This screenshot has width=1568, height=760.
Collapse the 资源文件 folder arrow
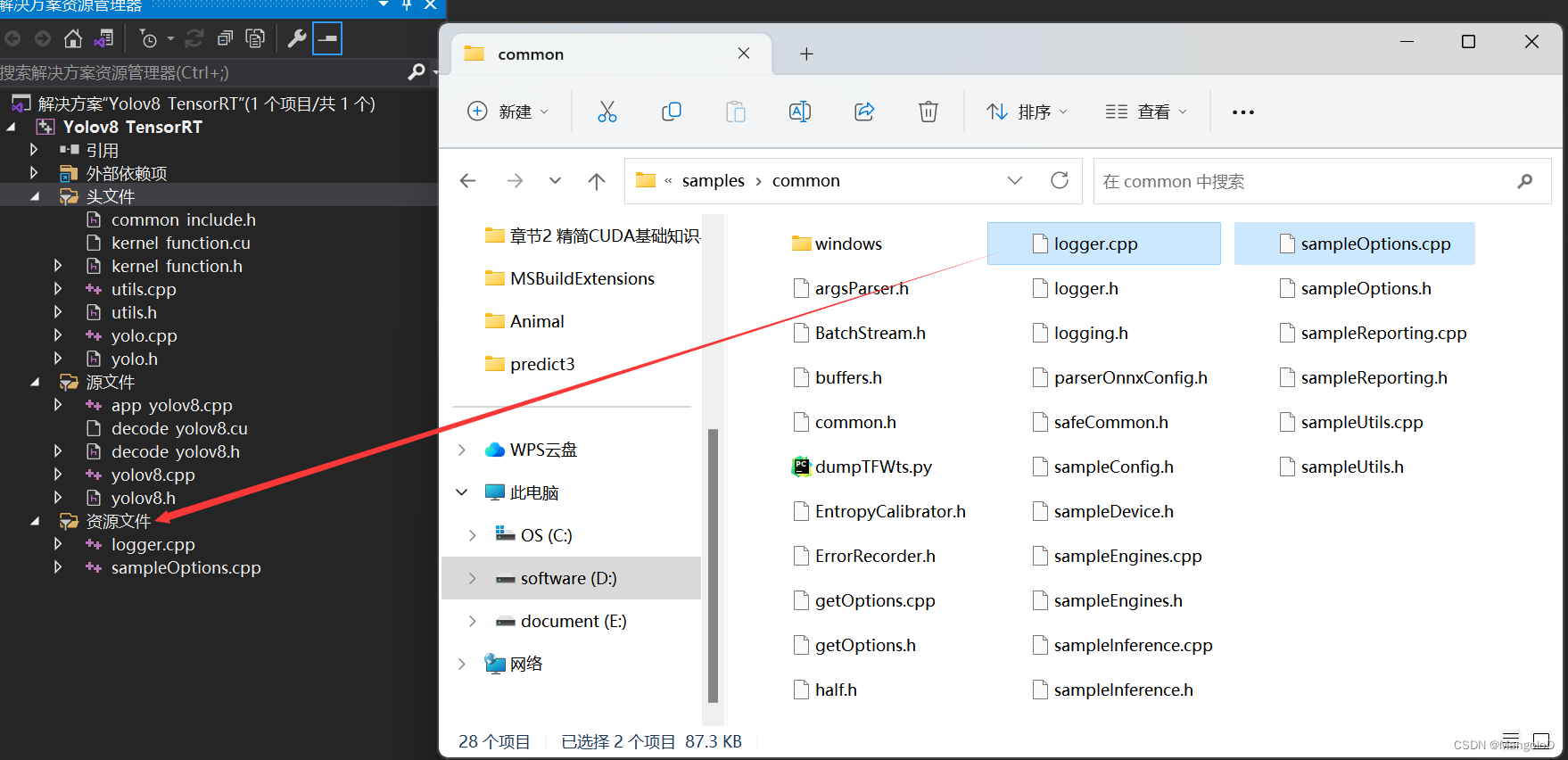pyautogui.click(x=34, y=521)
